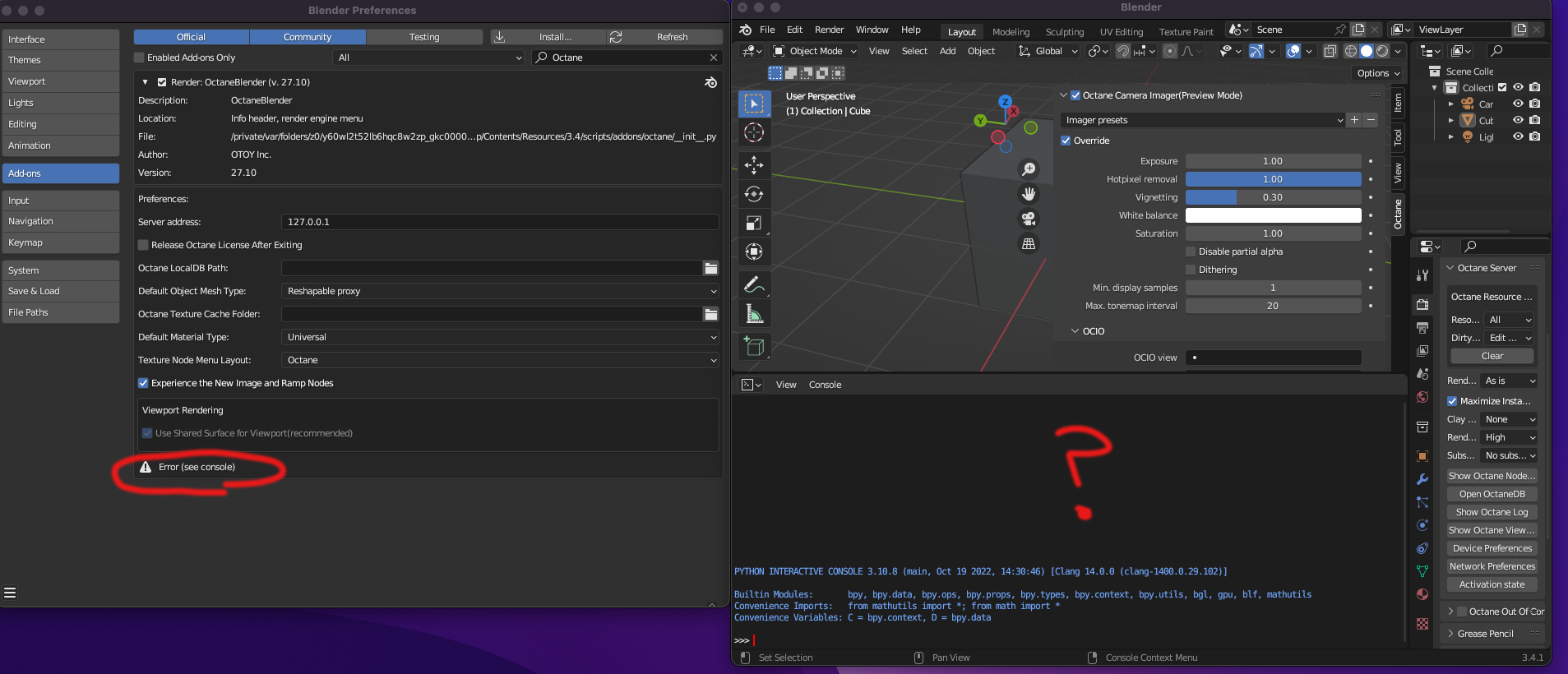Select the Cursor tool in the viewport toolbar
The image size is (1568, 674).
pos(753,132)
